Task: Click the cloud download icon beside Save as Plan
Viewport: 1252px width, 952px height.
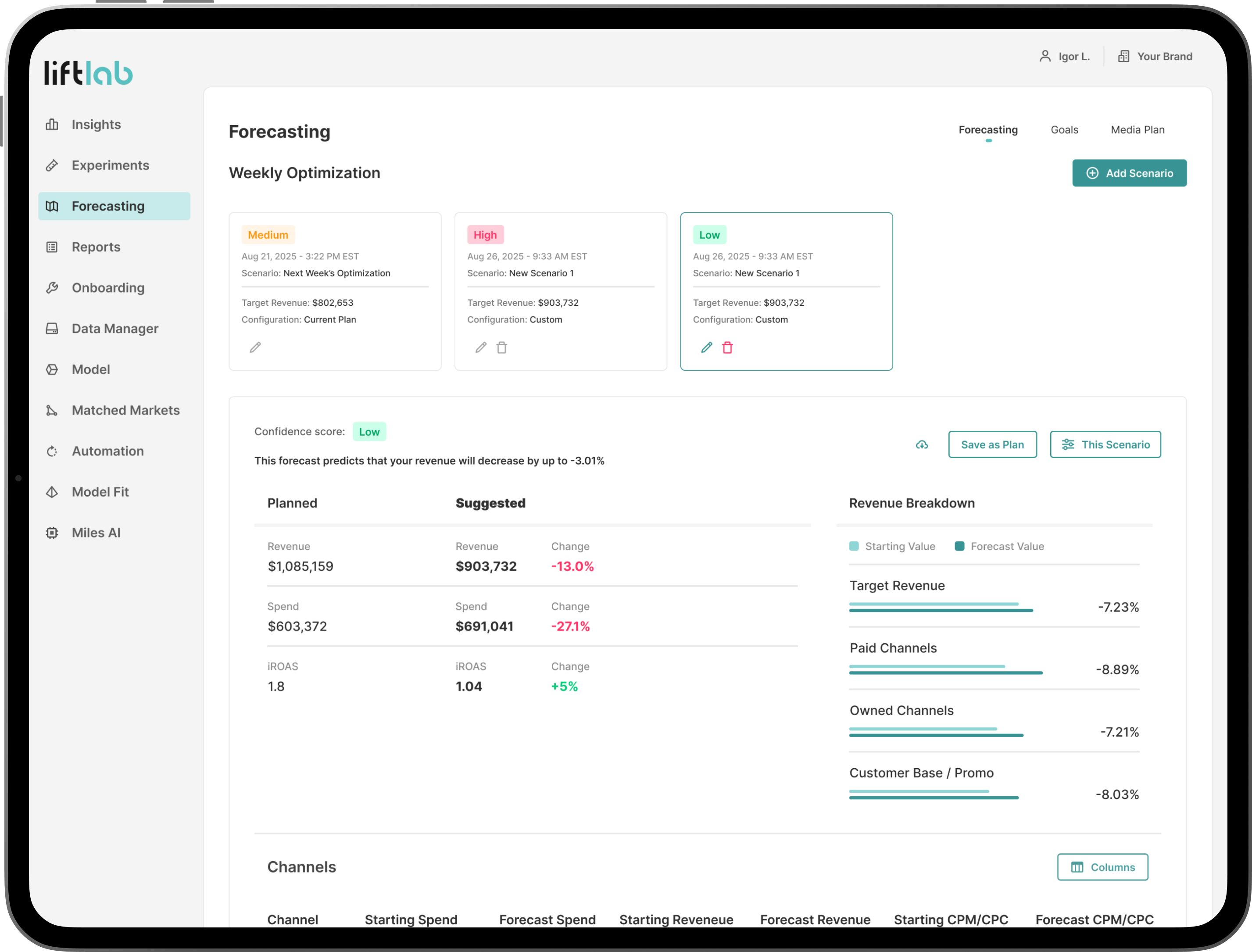Action: 922,445
